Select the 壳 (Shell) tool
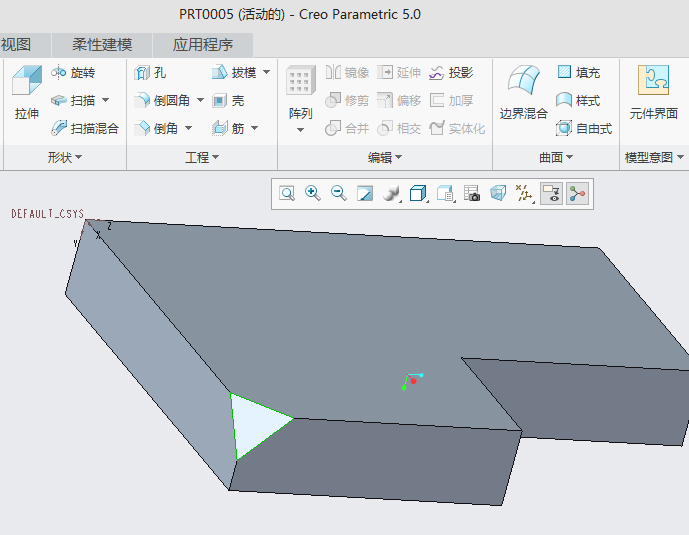 [x=228, y=101]
